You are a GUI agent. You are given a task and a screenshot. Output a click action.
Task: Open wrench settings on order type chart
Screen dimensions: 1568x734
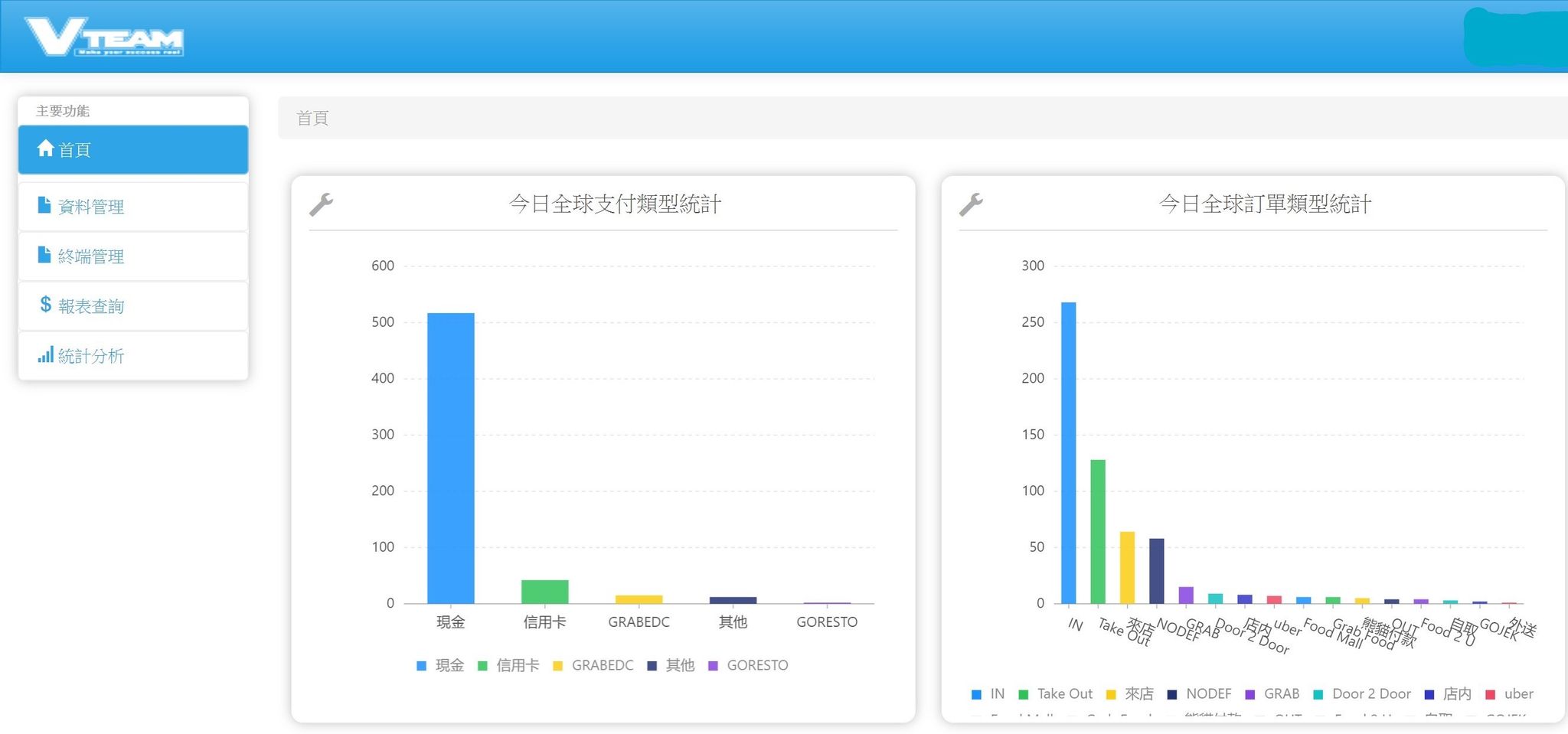pyautogui.click(x=971, y=204)
